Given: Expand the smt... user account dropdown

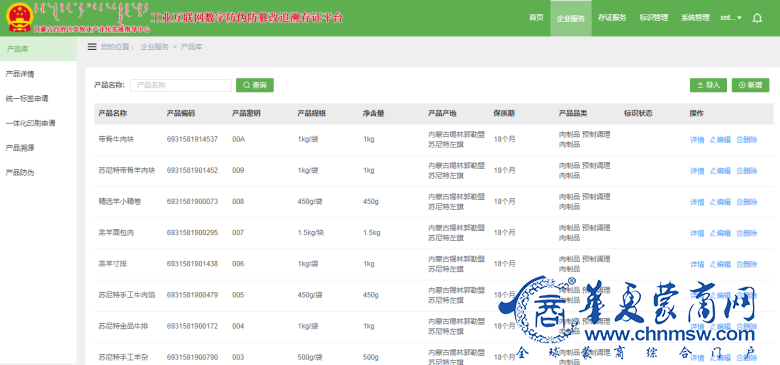Looking at the screenshot, I should tap(731, 18).
